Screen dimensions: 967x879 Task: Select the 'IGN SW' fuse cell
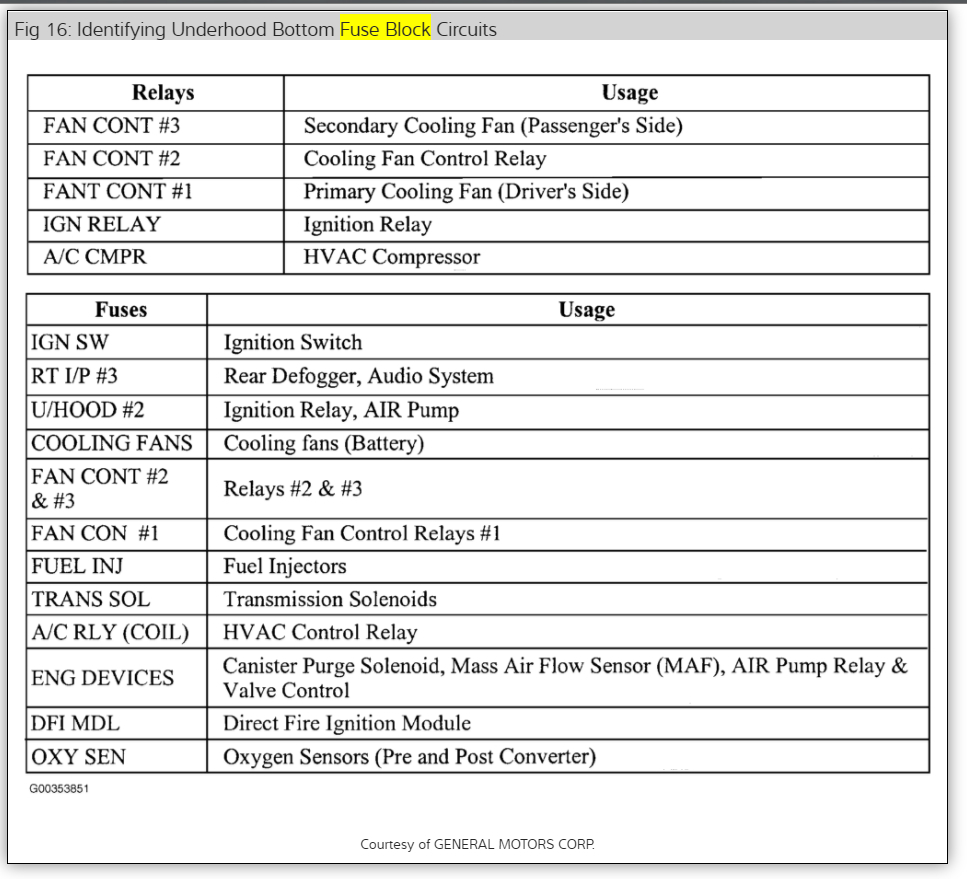click(x=117, y=342)
